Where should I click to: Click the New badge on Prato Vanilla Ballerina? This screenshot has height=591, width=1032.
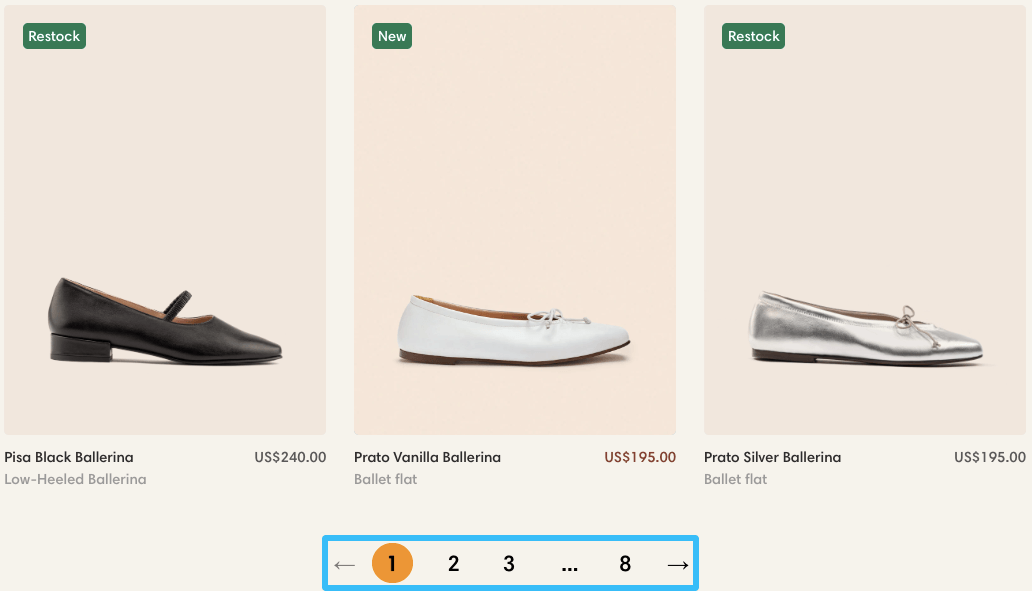(391, 36)
